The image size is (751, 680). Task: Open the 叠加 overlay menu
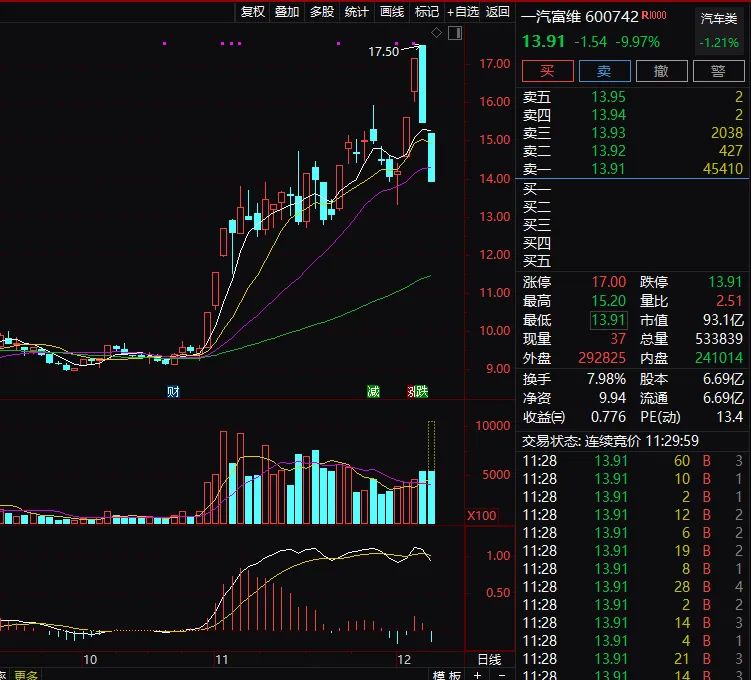click(x=287, y=11)
